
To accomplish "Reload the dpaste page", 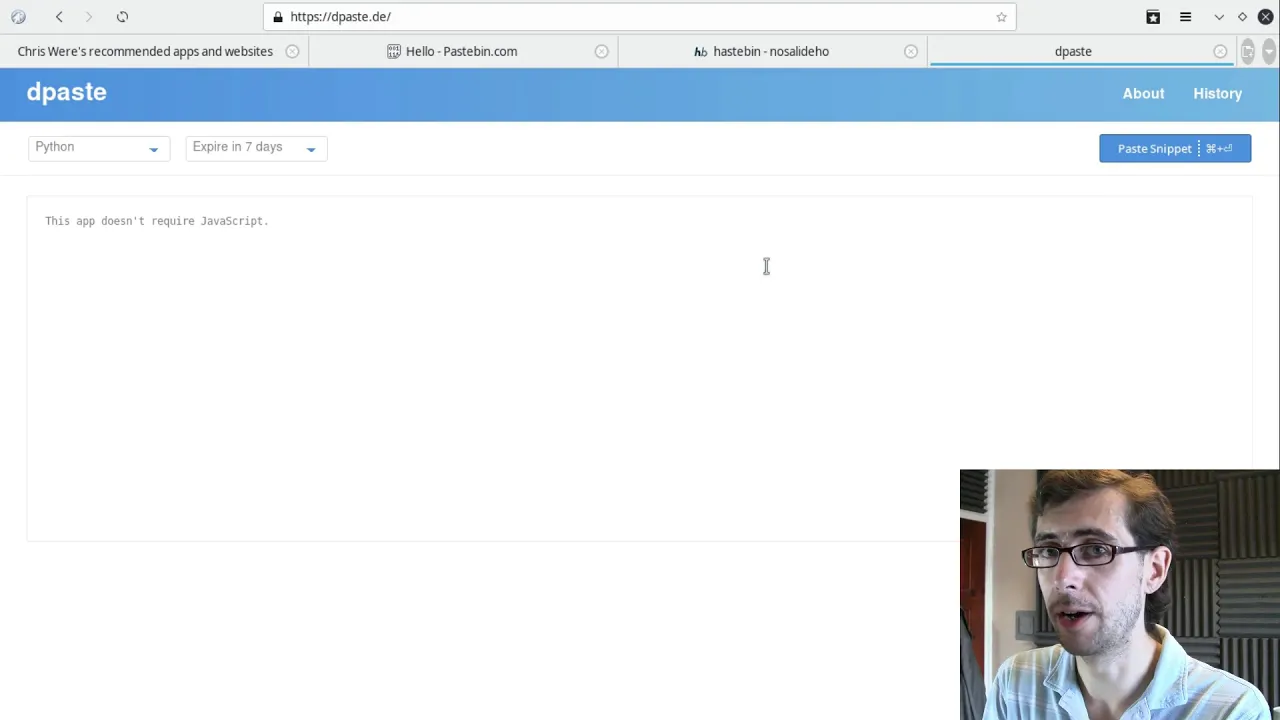I will (x=122, y=17).
